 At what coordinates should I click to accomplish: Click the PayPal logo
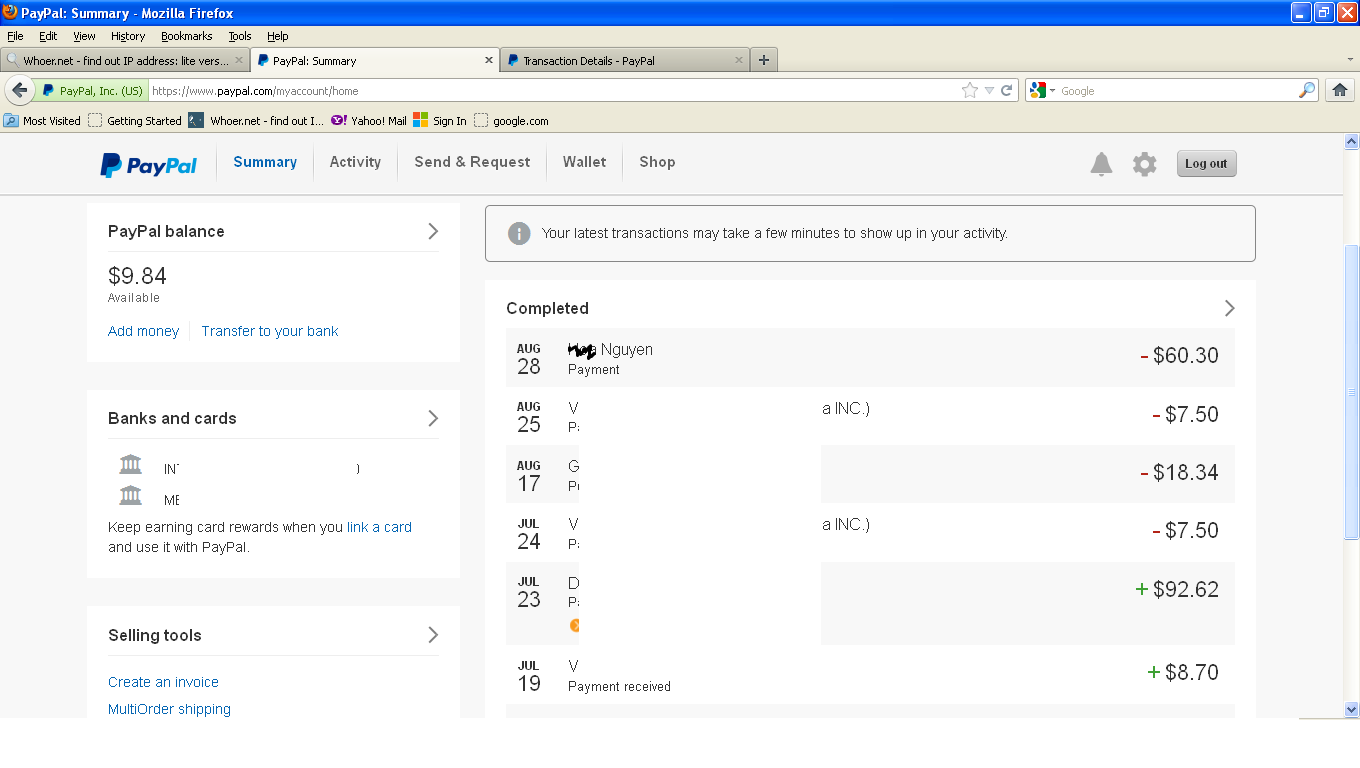coord(149,165)
